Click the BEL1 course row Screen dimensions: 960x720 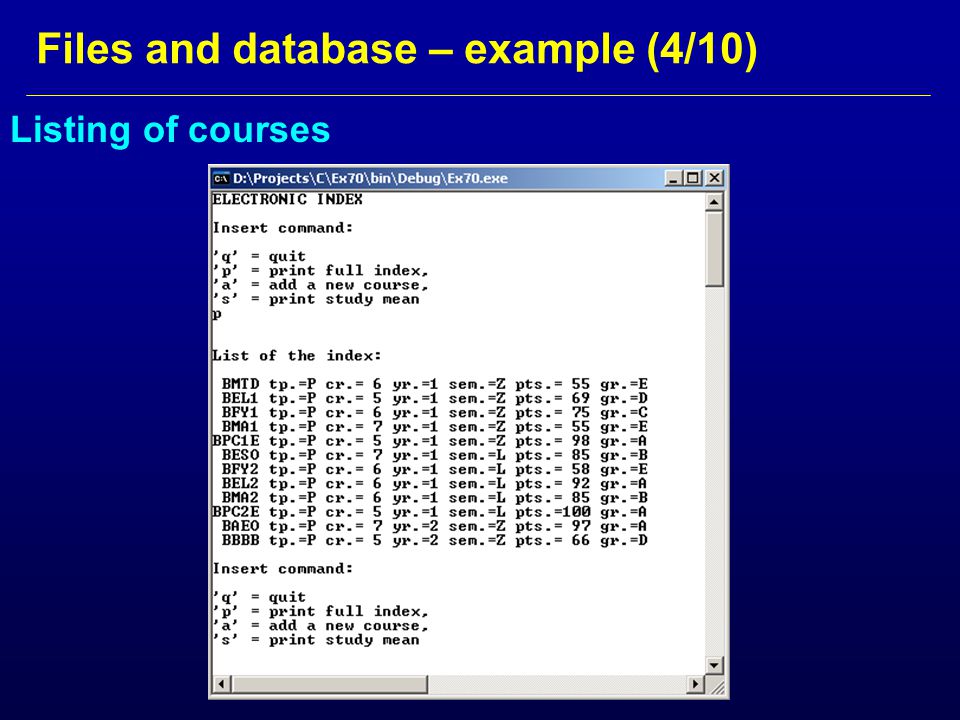pyautogui.click(x=434, y=398)
